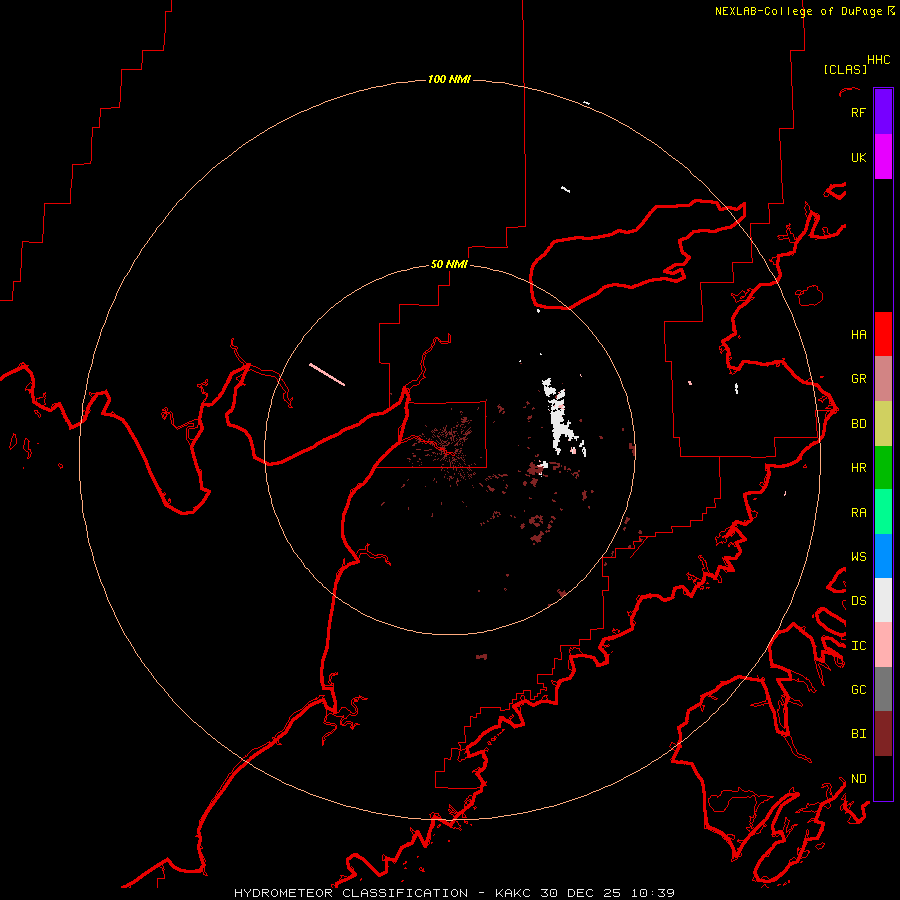Click the ND black legend swatch

(x=883, y=778)
